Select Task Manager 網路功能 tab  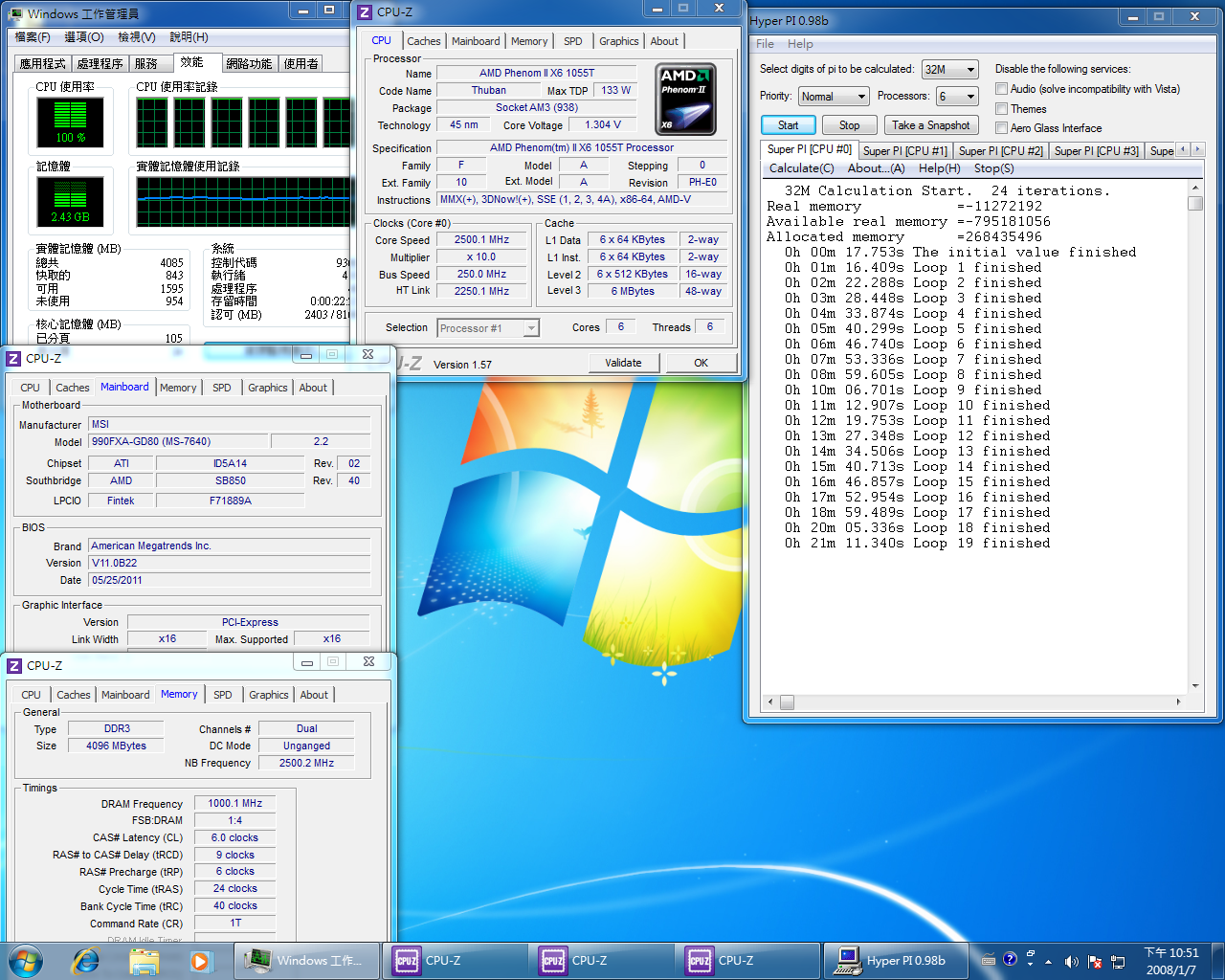[x=249, y=64]
